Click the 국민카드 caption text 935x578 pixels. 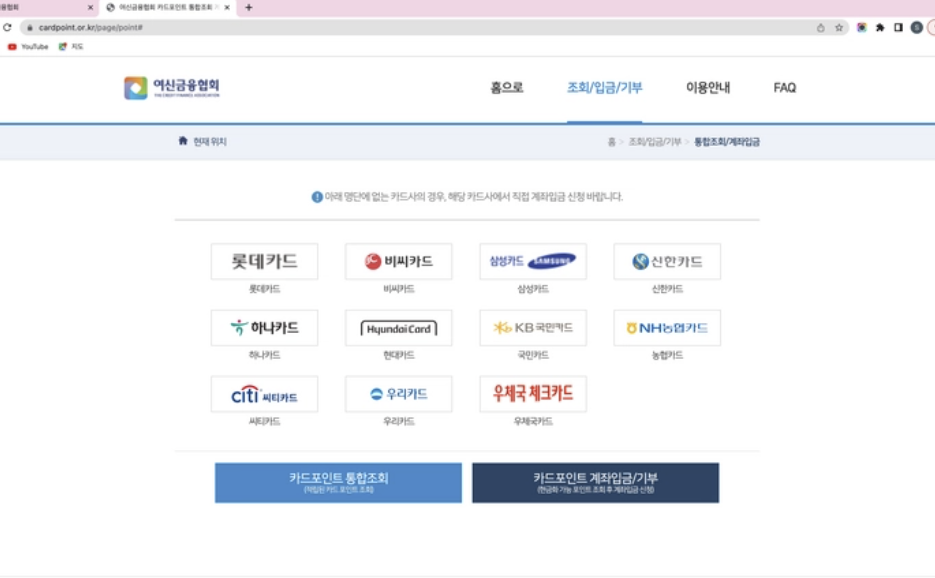tap(533, 355)
